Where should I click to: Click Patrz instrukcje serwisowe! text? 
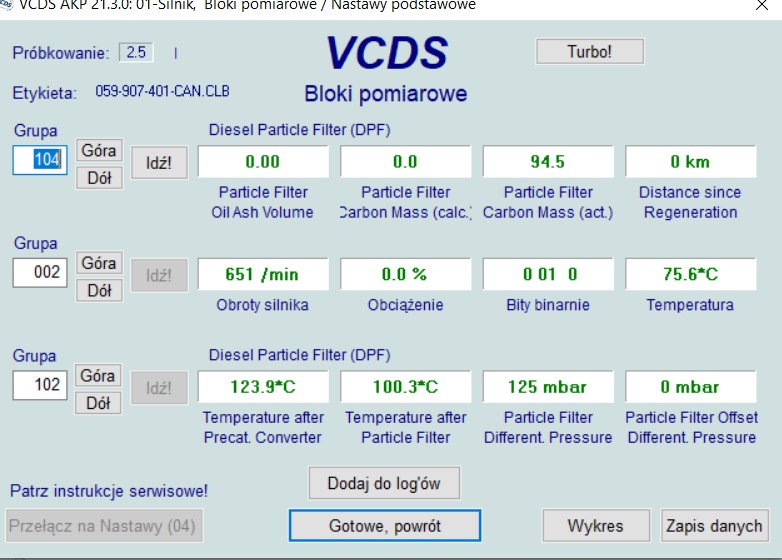pyautogui.click(x=109, y=491)
